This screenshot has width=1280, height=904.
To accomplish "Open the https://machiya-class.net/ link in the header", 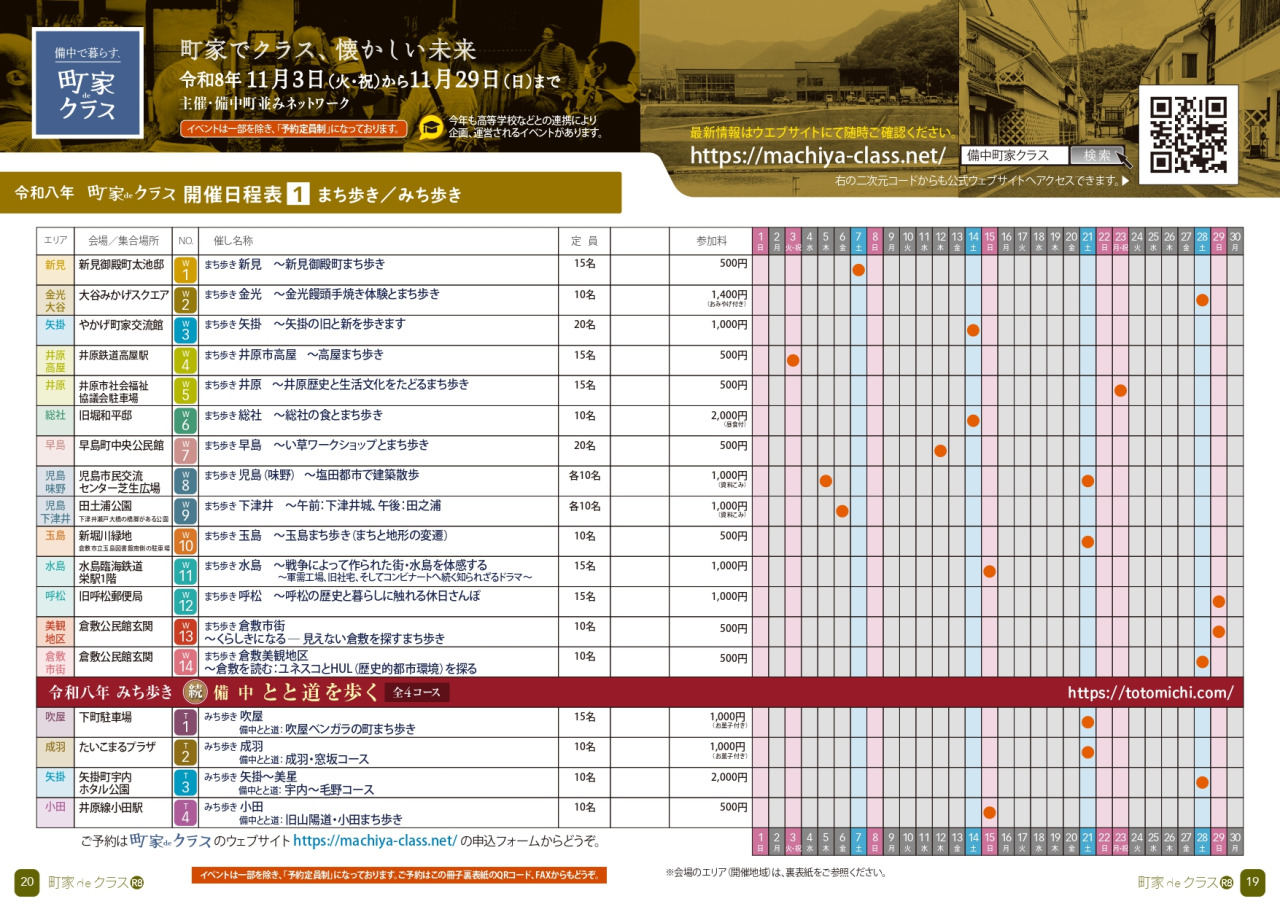I will tap(818, 155).
